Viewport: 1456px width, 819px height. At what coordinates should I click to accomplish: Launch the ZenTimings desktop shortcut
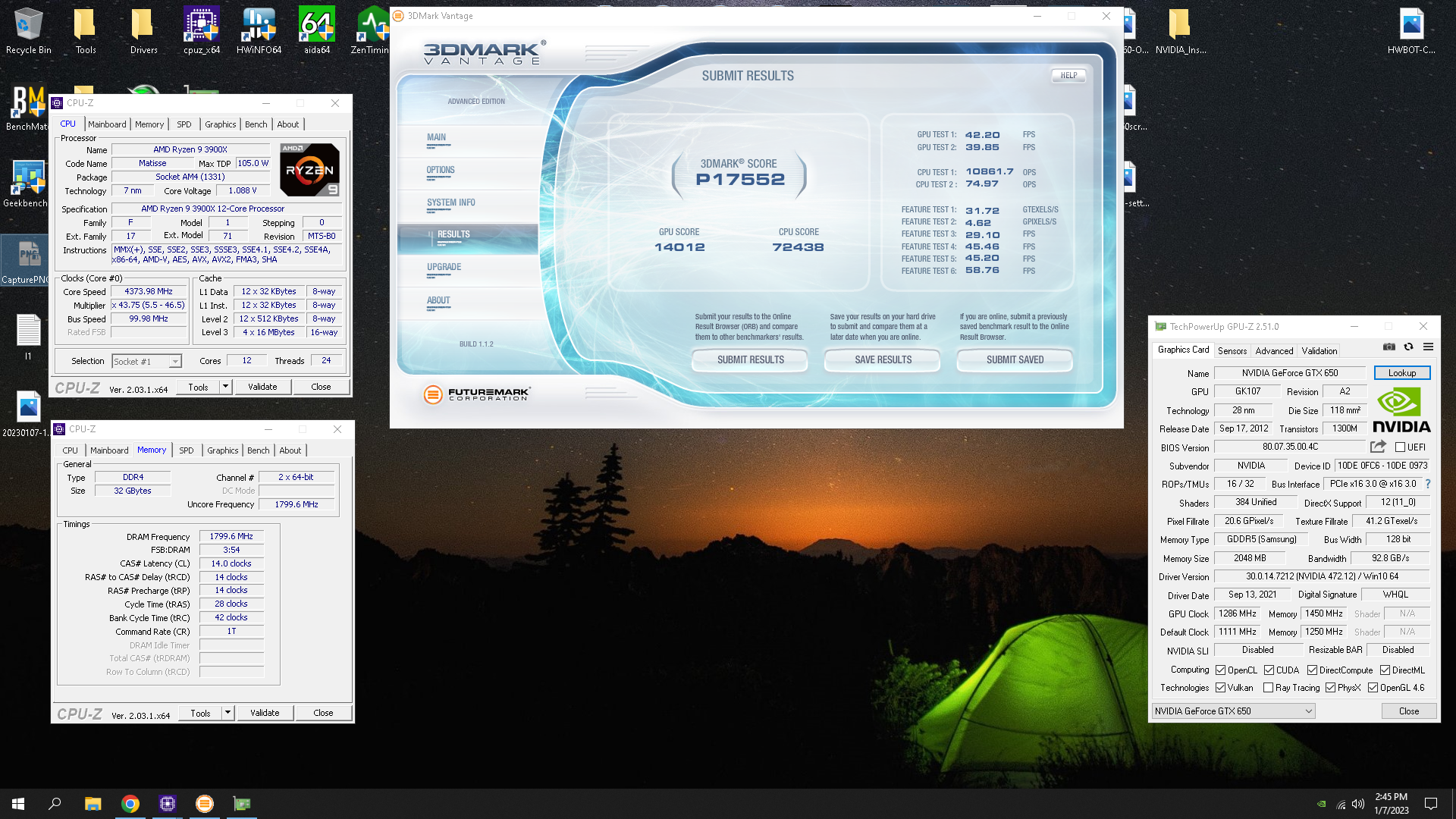tap(370, 30)
